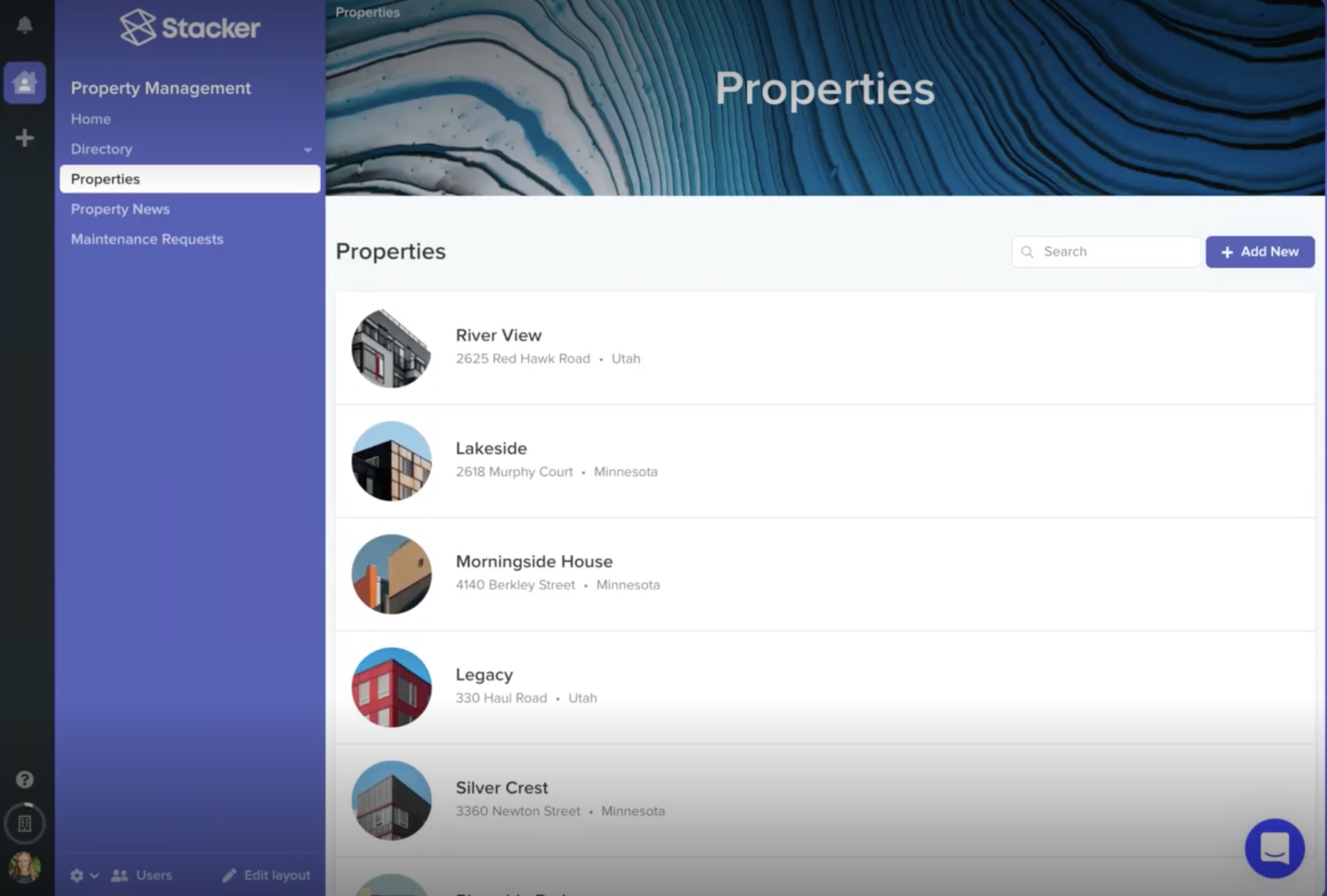Viewport: 1327px width, 896px height.
Task: Open notifications via the bell icon
Action: click(25, 25)
